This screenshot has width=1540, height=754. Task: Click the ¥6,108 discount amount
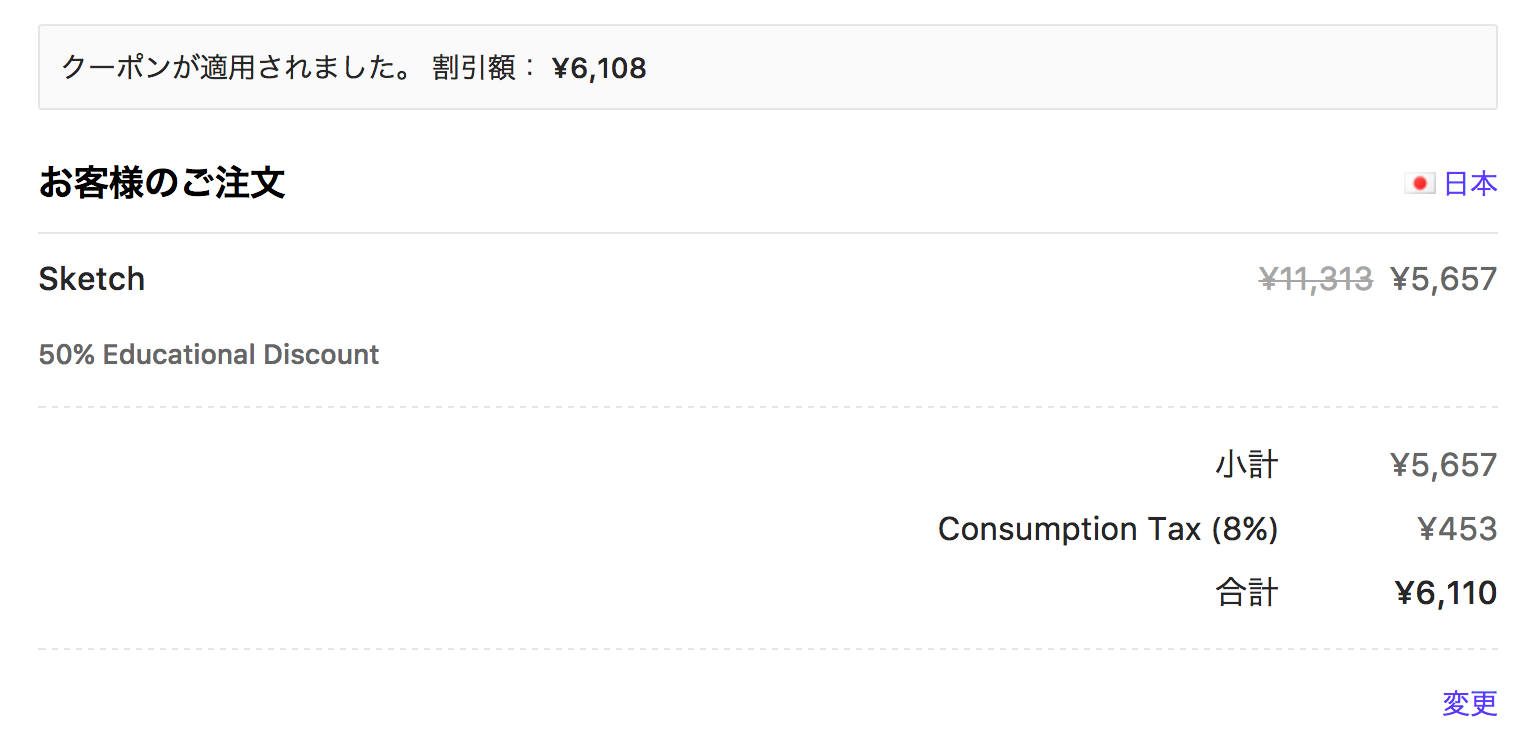click(599, 68)
